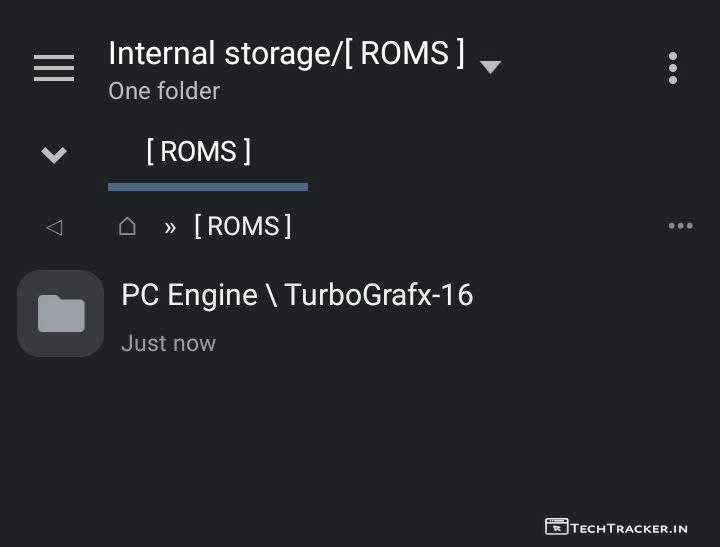Open the hamburger navigation menu
The height and width of the screenshot is (547, 720).
coord(54,68)
